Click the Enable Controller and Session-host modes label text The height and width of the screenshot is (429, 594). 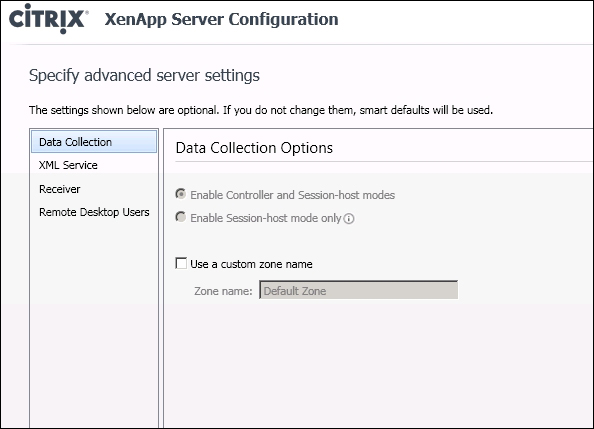[292, 195]
